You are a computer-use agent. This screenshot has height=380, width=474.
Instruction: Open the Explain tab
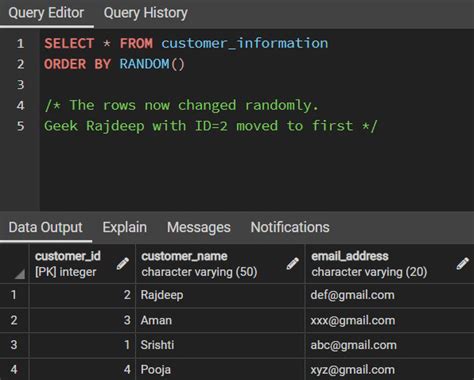point(125,228)
